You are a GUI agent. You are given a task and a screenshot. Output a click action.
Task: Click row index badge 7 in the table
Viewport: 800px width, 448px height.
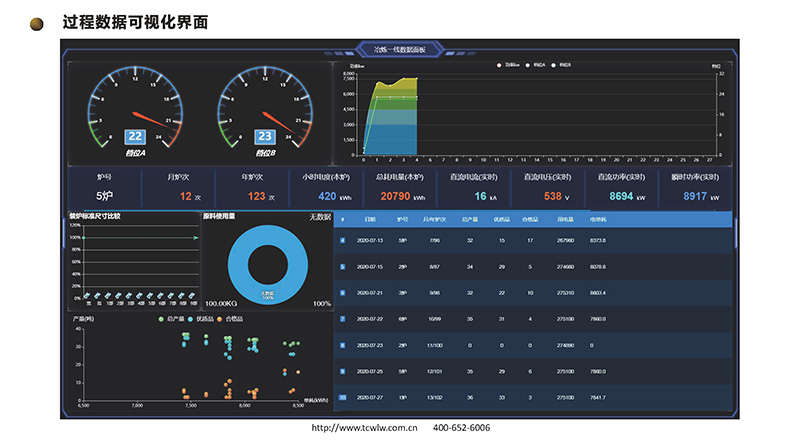tap(342, 319)
